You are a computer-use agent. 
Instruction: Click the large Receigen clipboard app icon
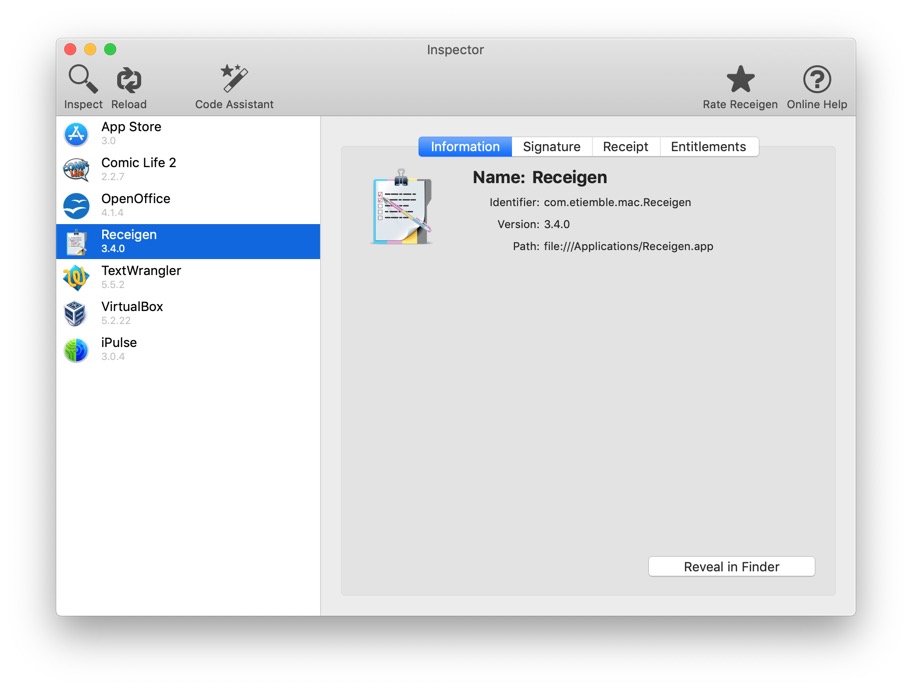pyautogui.click(x=402, y=208)
